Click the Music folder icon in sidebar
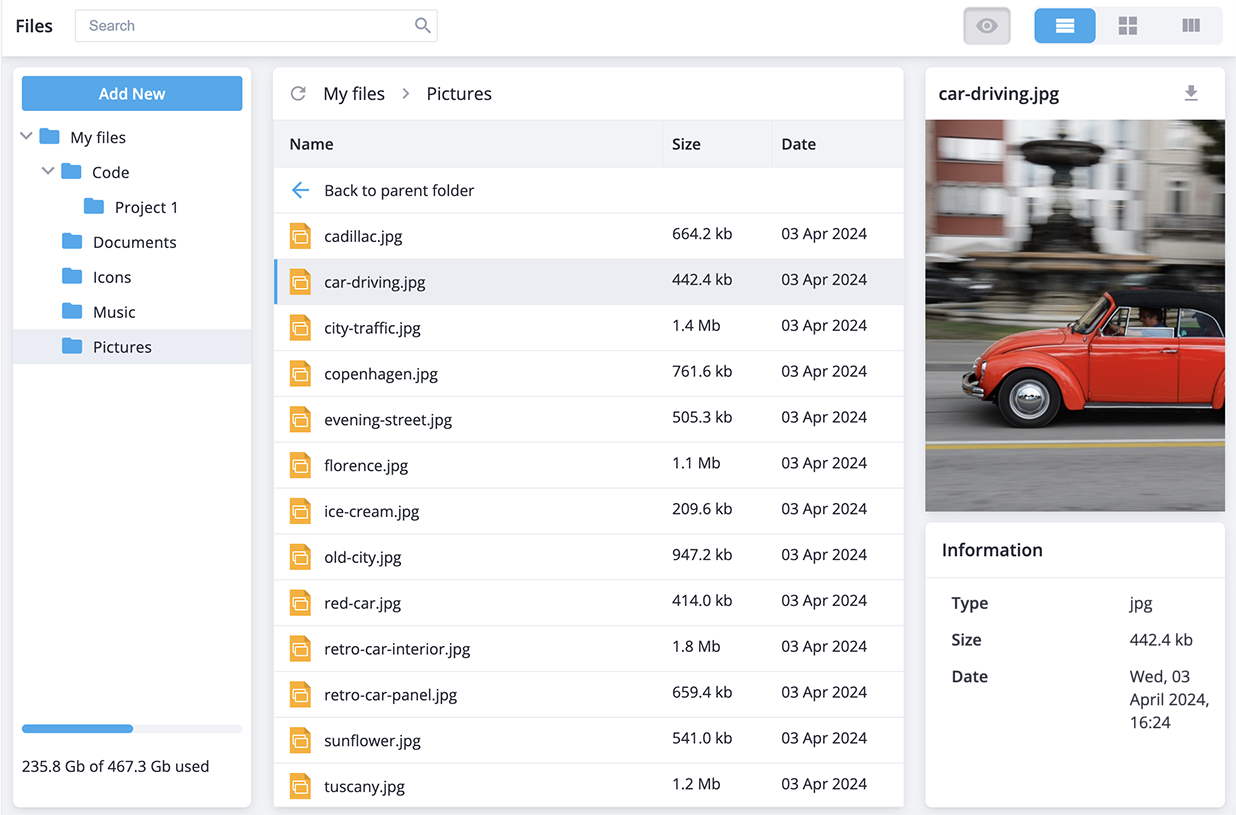This screenshot has height=815, width=1236. (72, 312)
